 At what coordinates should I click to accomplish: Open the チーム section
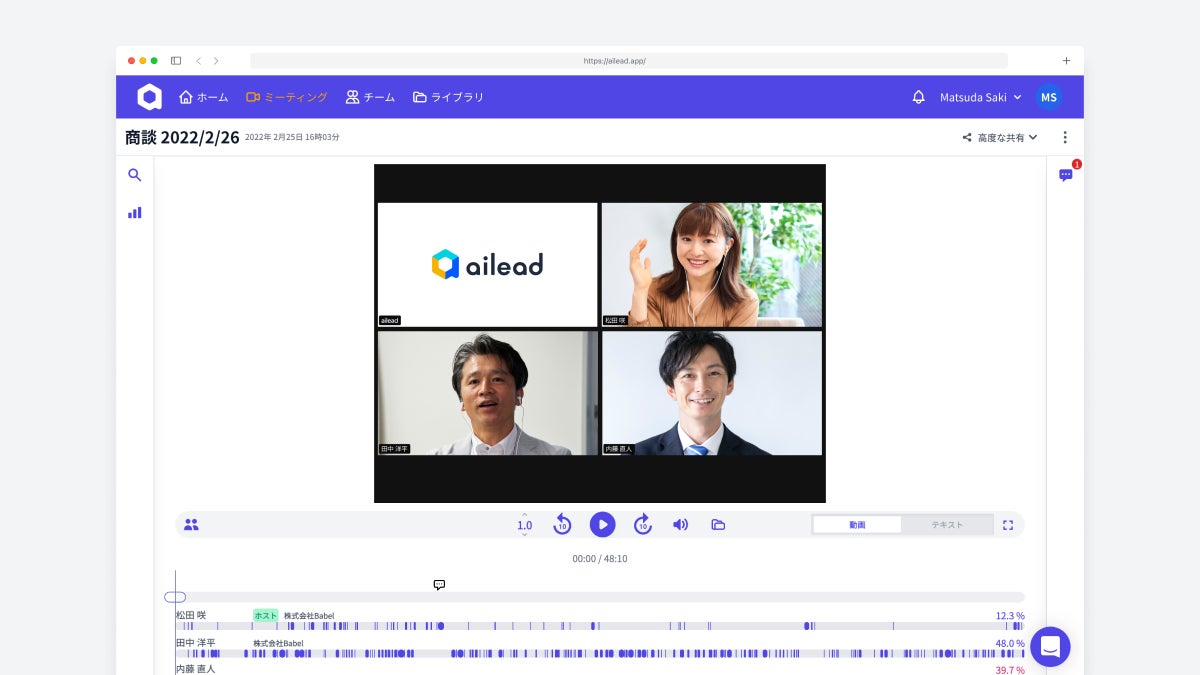click(x=370, y=97)
